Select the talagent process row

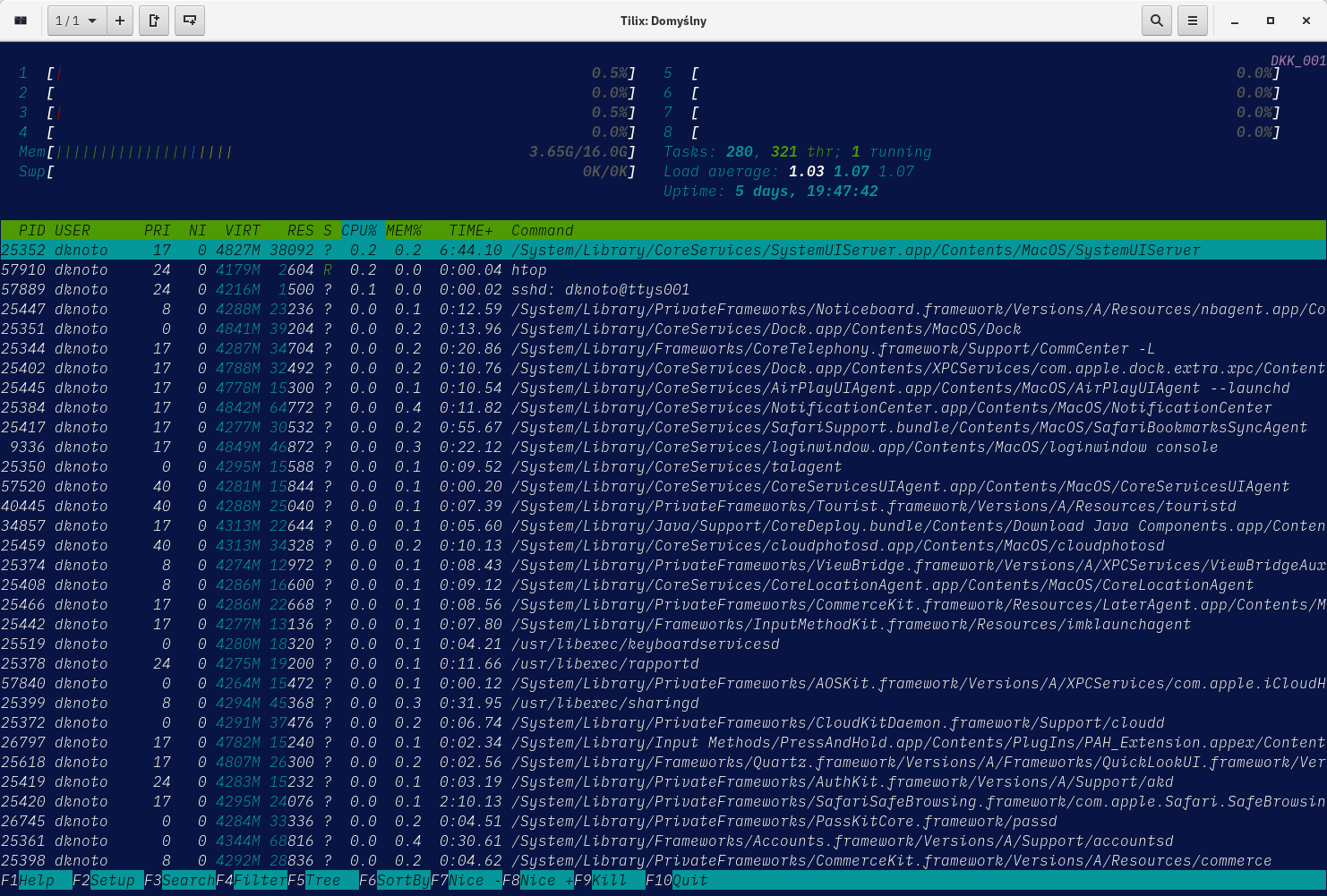coord(663,466)
